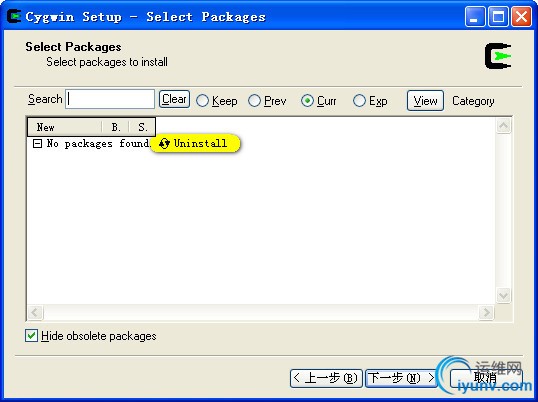Image resolution: width=538 pixels, height=402 pixels.
Task: Click the B. column header
Action: pyautogui.click(x=115, y=127)
